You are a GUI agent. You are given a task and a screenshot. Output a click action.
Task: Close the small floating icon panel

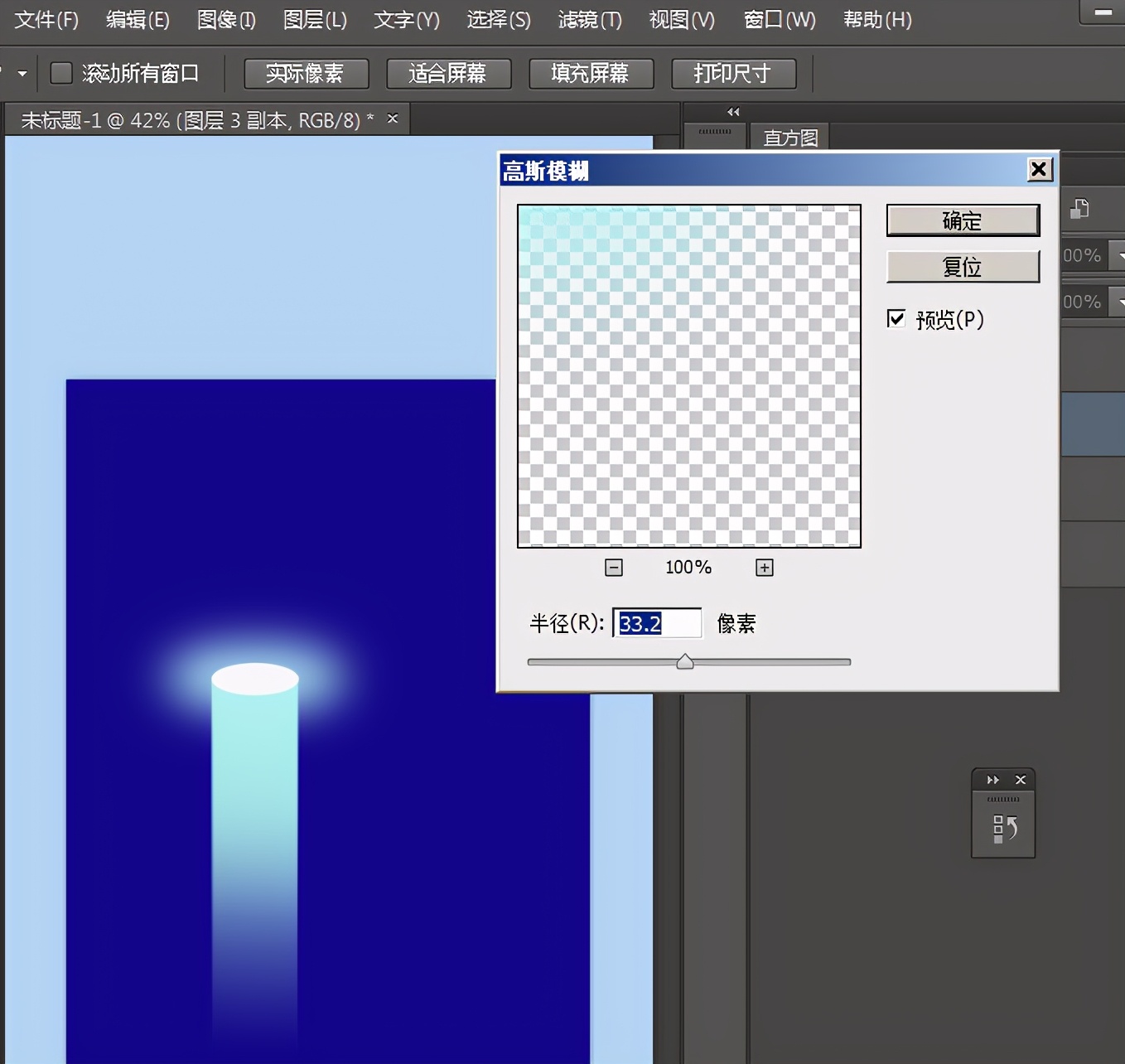coord(1021,780)
